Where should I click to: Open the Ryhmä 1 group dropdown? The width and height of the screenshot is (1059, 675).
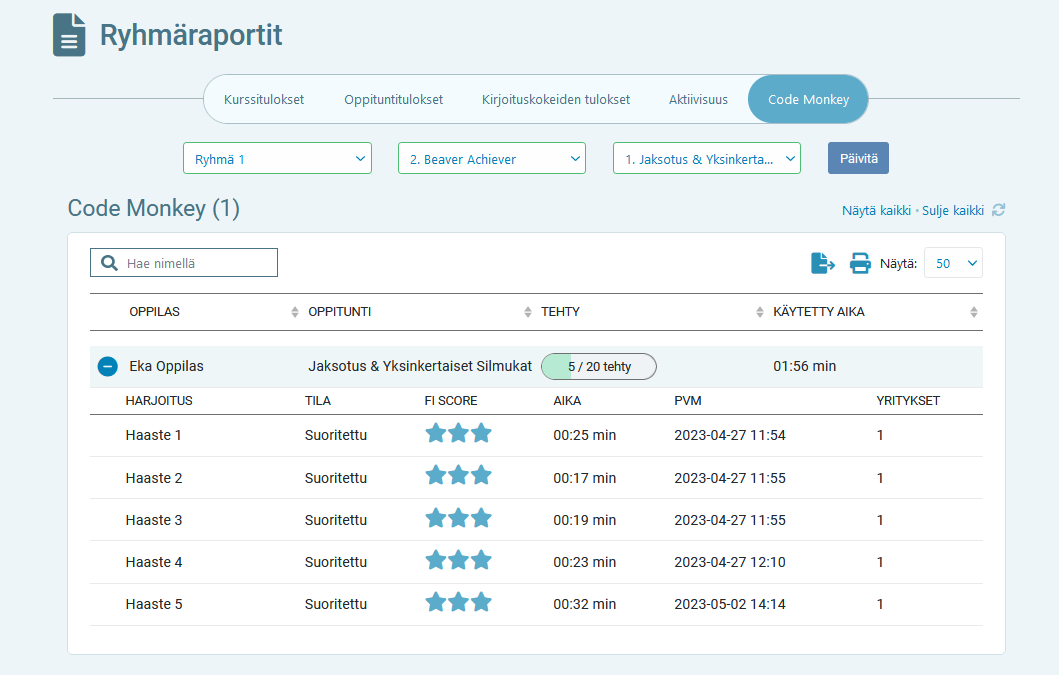[277, 158]
